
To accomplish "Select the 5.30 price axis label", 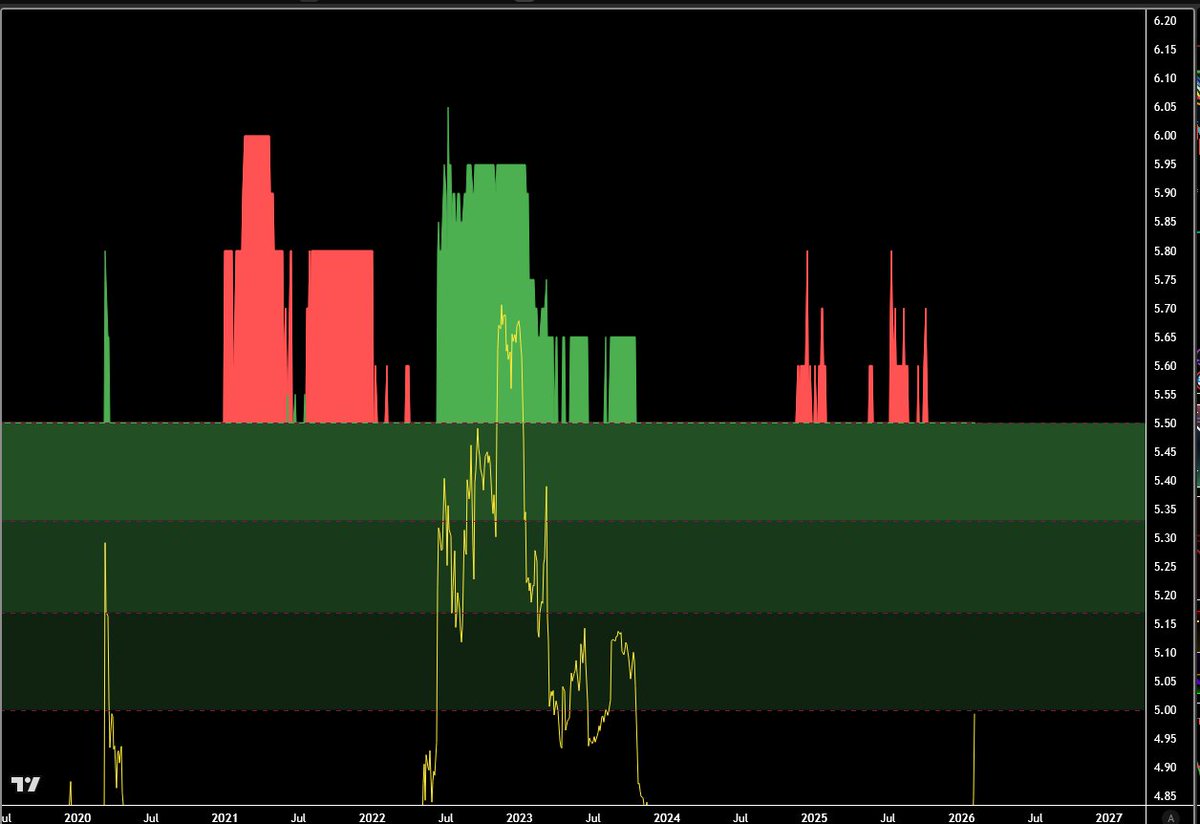I will click(x=1163, y=538).
